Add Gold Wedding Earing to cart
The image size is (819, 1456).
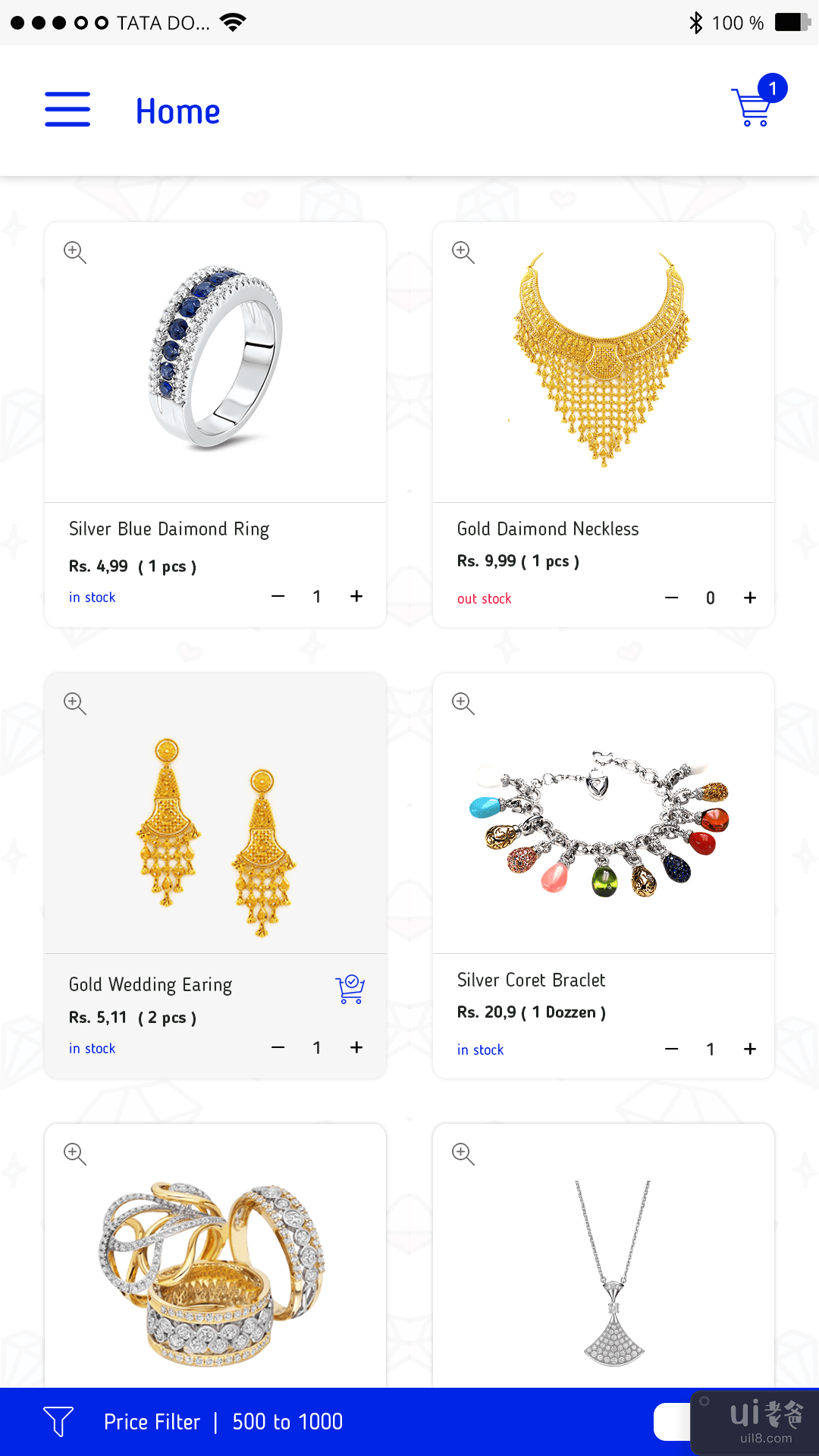coord(350,989)
